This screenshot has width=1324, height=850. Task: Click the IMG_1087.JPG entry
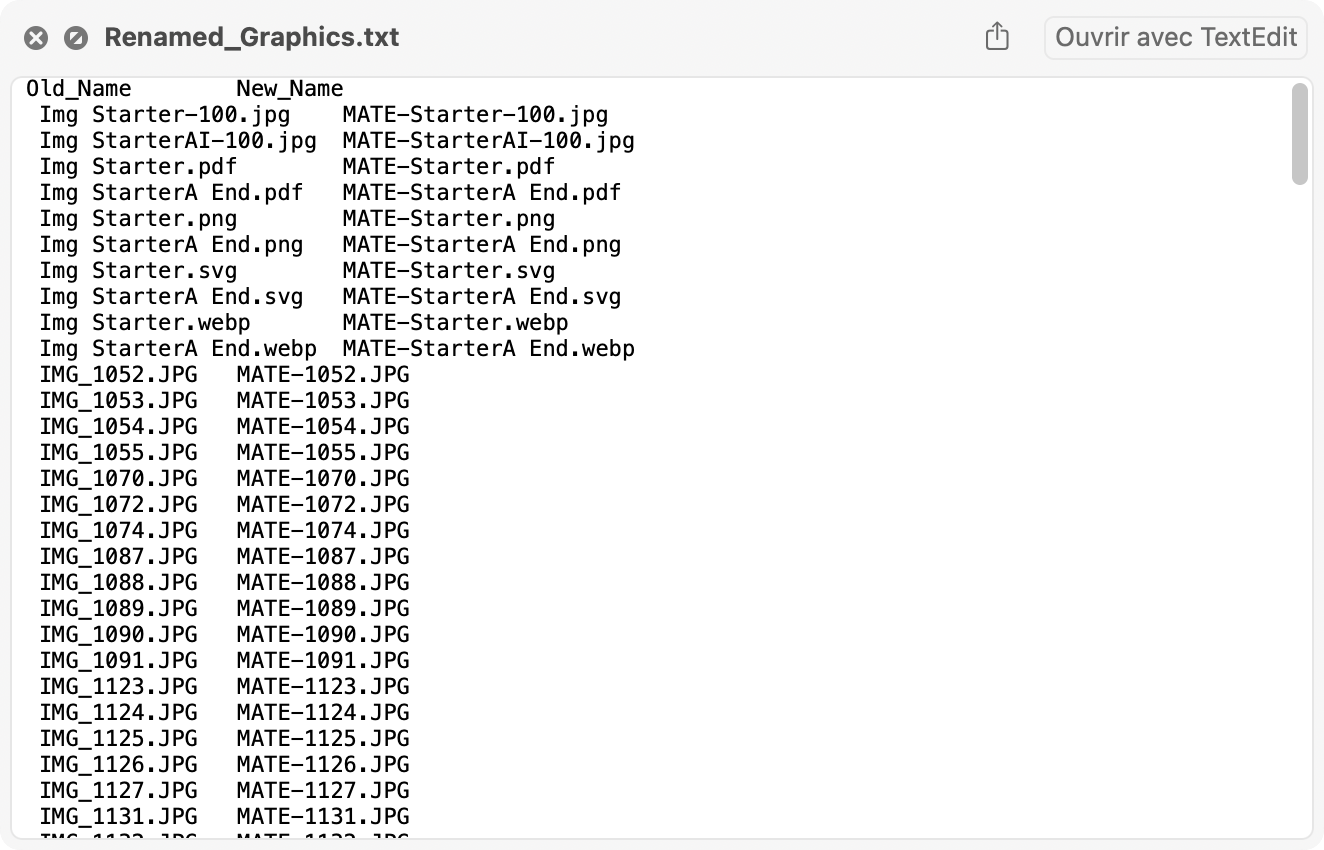(118, 557)
